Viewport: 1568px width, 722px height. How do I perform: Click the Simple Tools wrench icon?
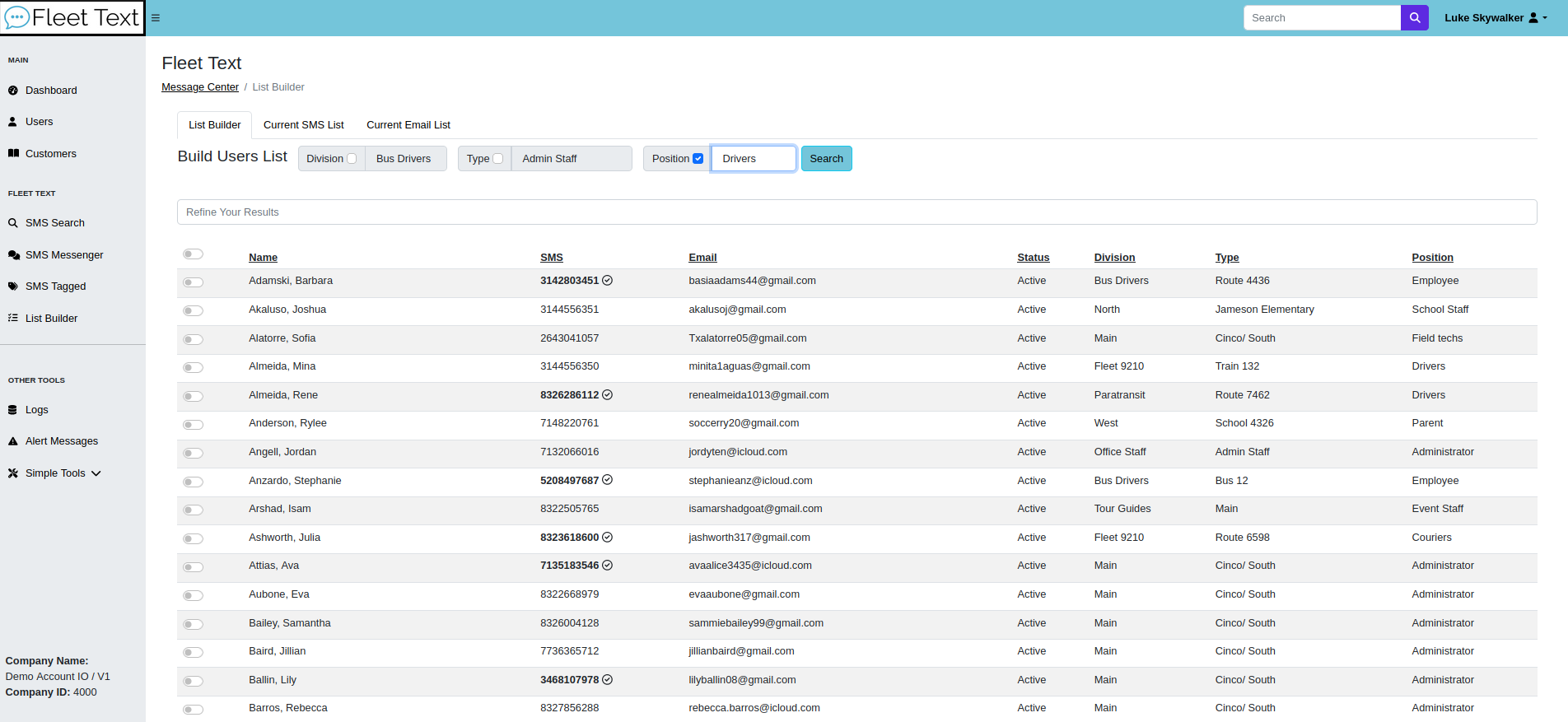point(13,473)
